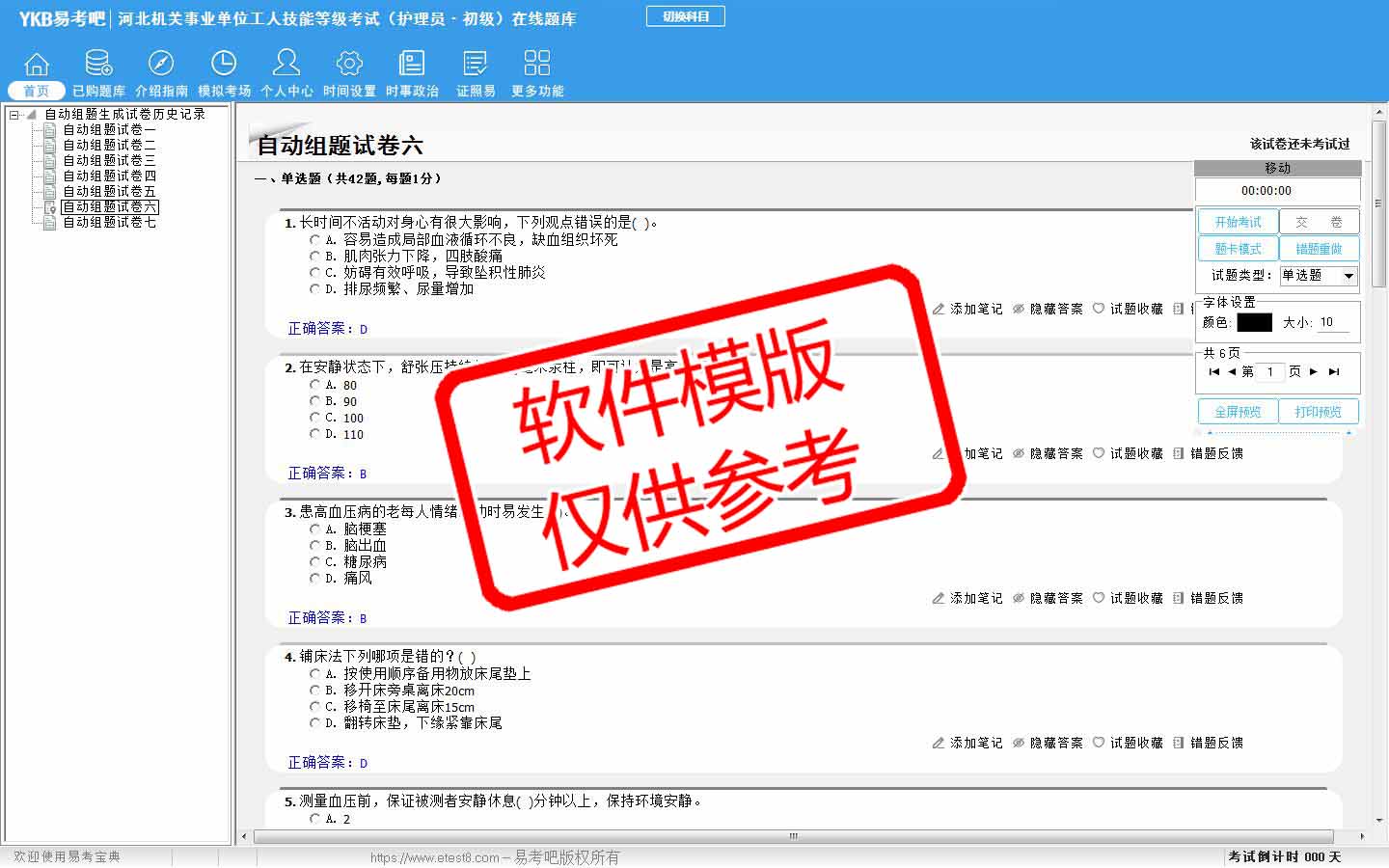1389x868 pixels.
Task: Open 自动组题试卷一 in tree
Action: 109,129
